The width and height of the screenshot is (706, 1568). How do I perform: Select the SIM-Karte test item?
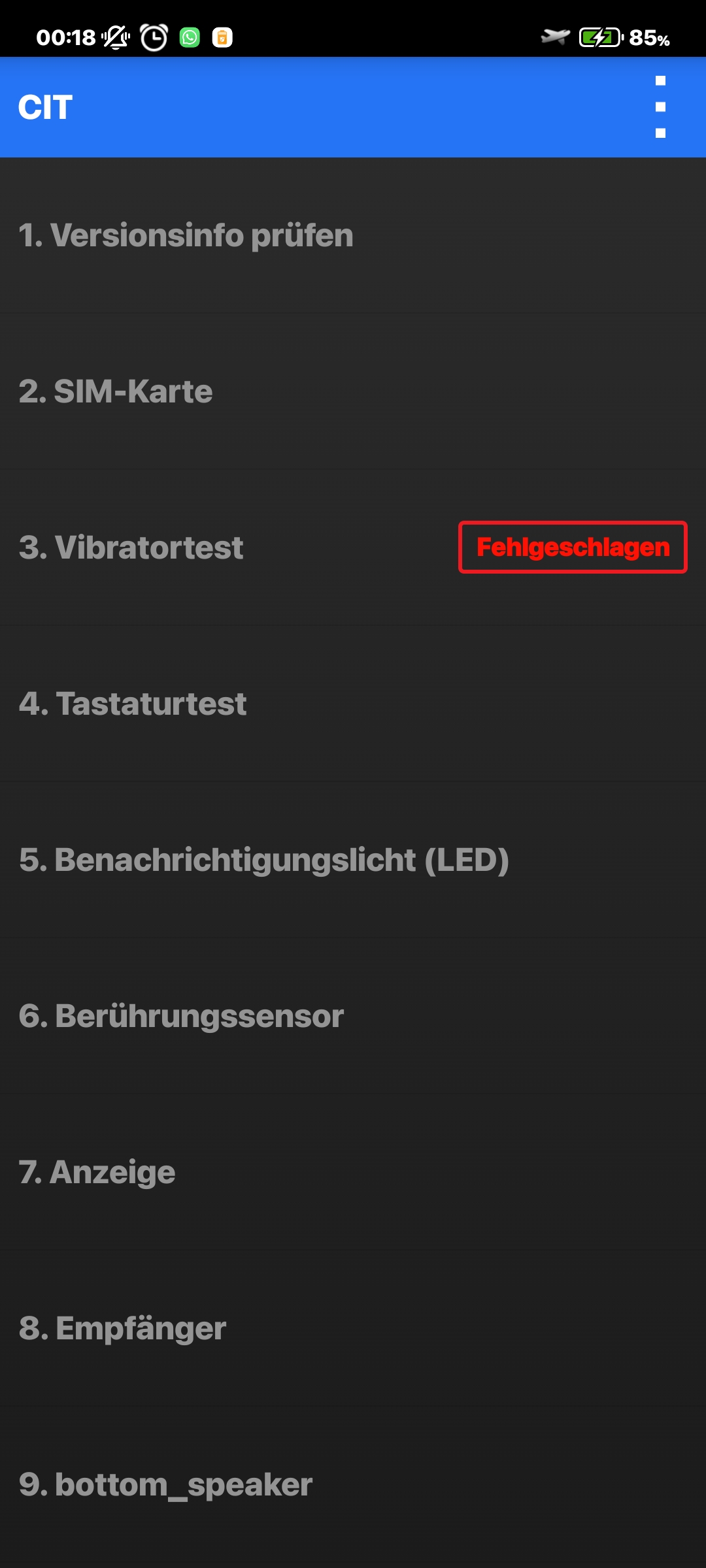[x=353, y=391]
